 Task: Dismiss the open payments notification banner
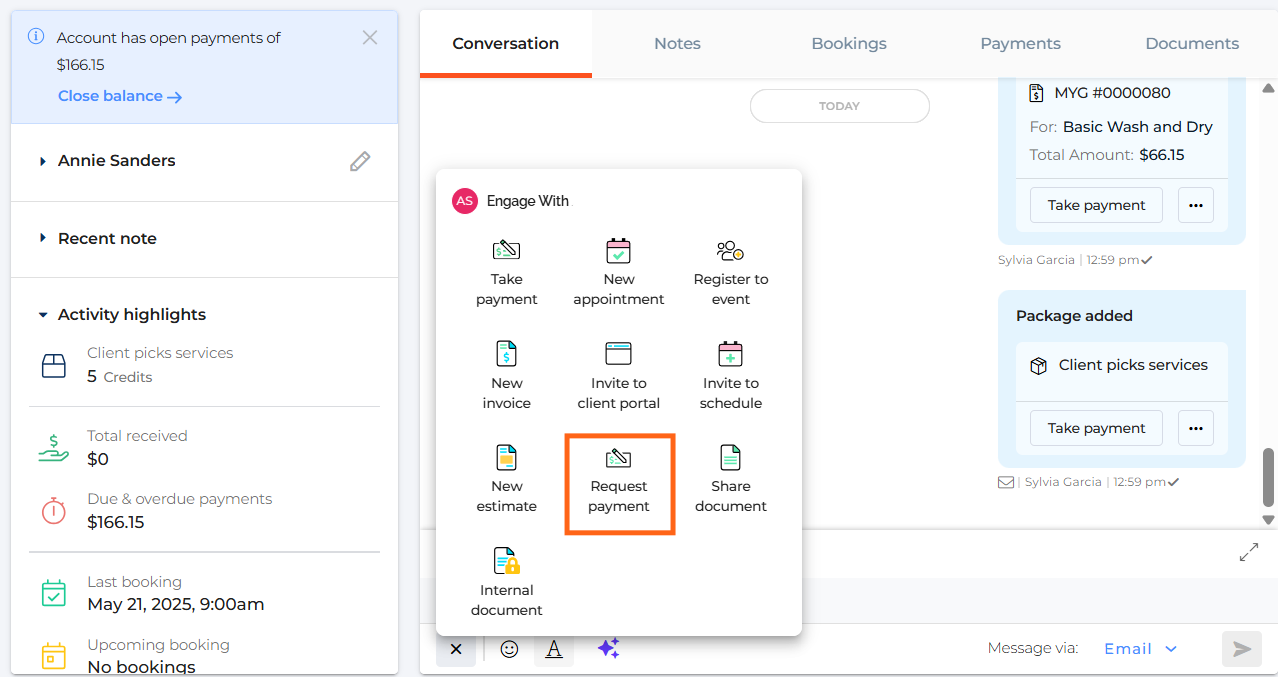[x=370, y=38]
